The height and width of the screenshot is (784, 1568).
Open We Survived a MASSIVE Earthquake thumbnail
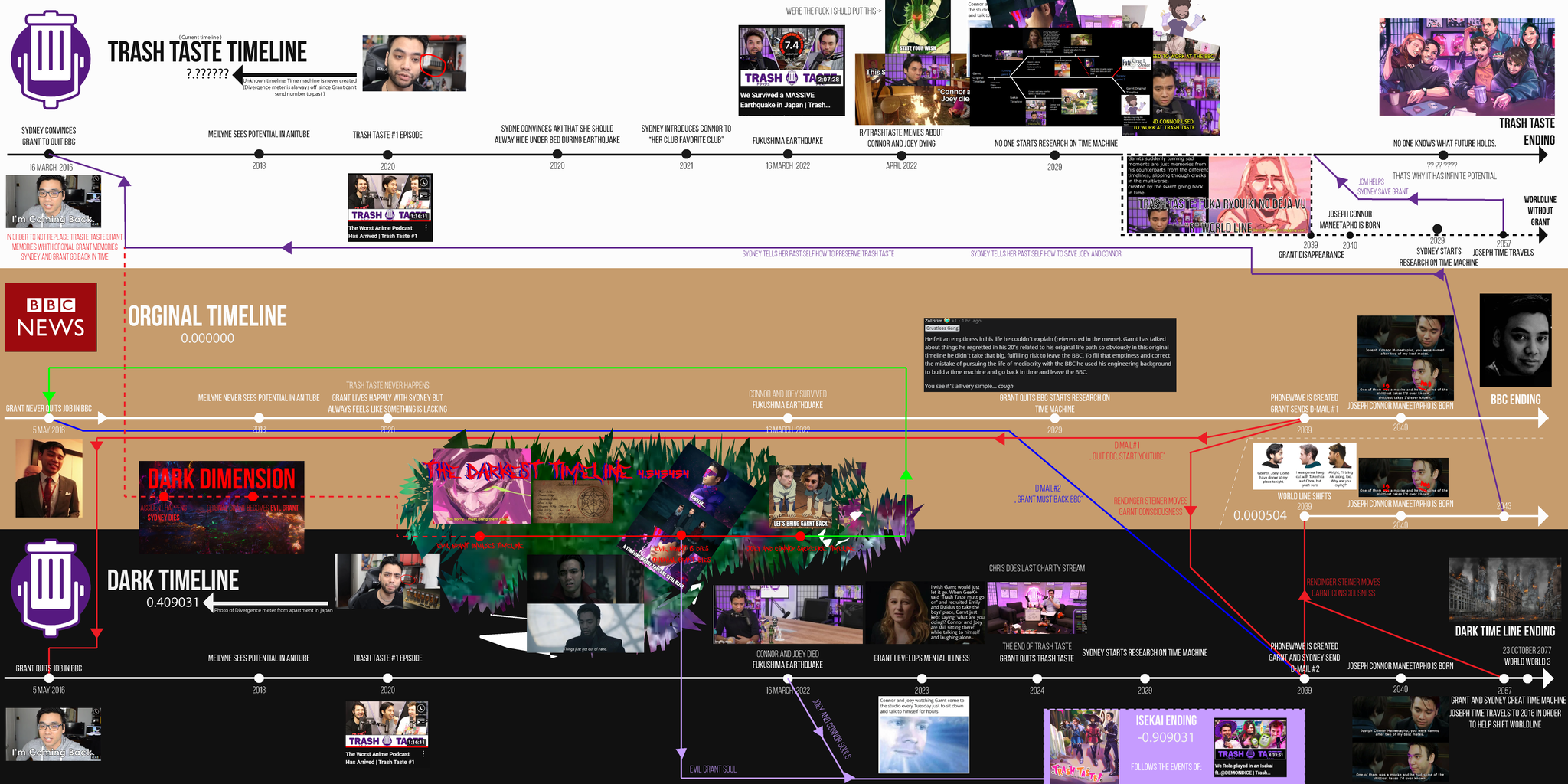[792, 70]
